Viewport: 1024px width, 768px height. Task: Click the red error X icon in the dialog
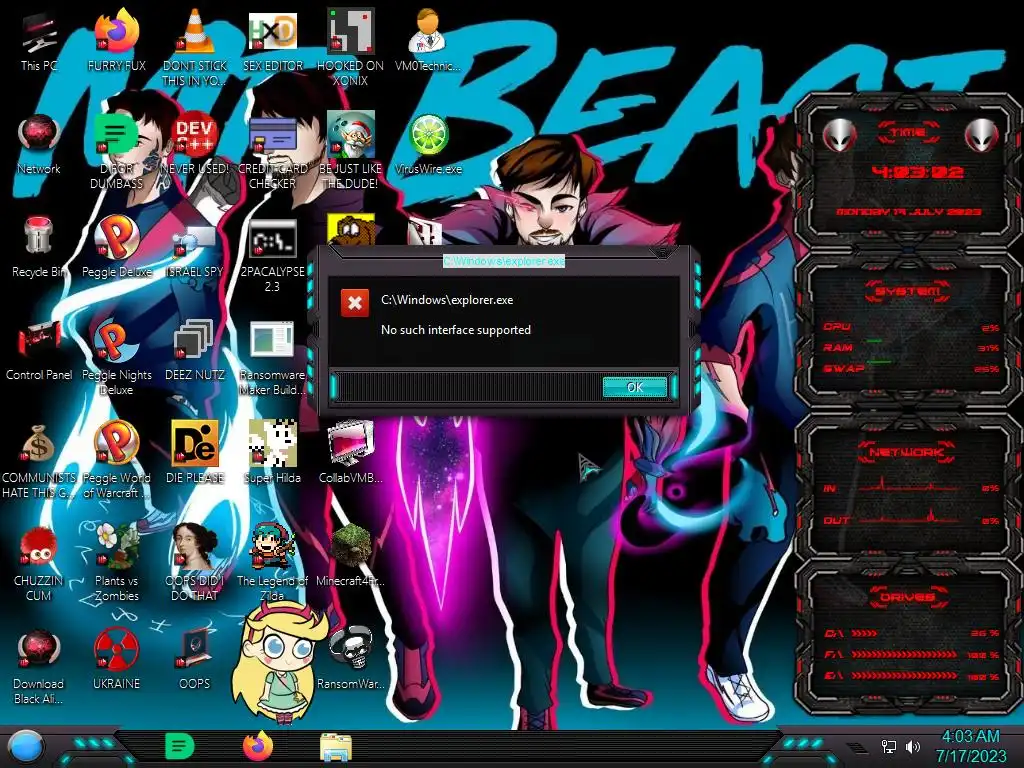click(355, 303)
